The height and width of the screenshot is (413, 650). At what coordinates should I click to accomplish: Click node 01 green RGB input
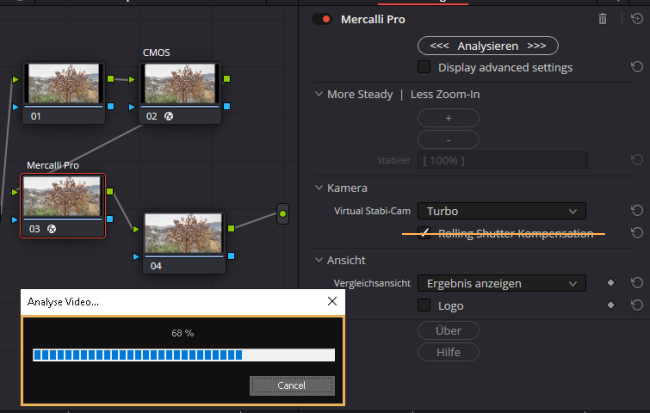15,79
